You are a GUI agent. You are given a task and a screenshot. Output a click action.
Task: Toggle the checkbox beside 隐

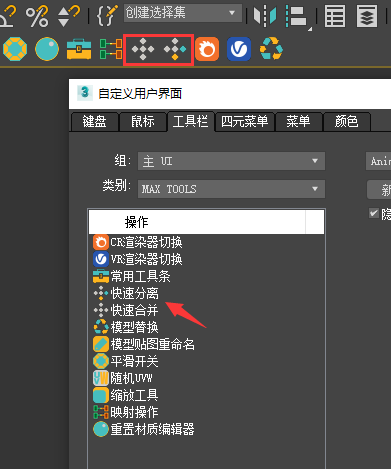(374, 213)
